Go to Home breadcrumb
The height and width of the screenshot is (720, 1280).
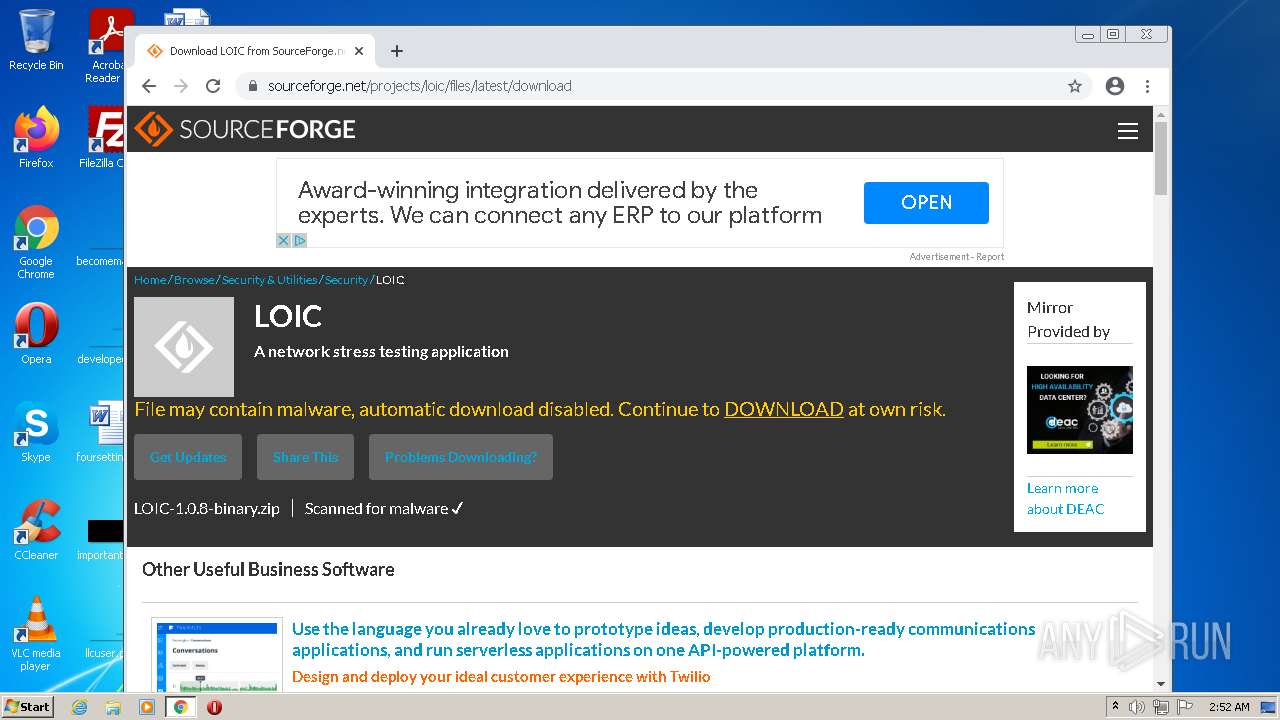click(150, 280)
